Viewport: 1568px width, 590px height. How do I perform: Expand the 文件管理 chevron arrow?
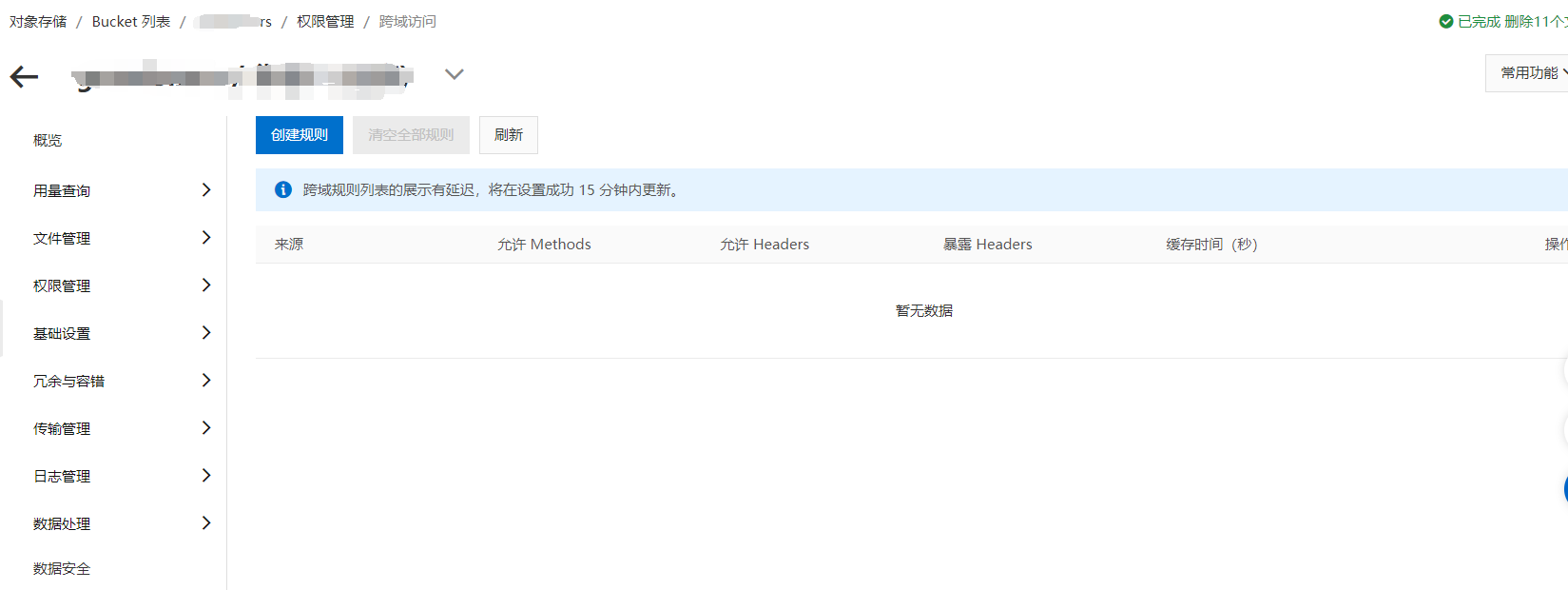pyautogui.click(x=206, y=238)
